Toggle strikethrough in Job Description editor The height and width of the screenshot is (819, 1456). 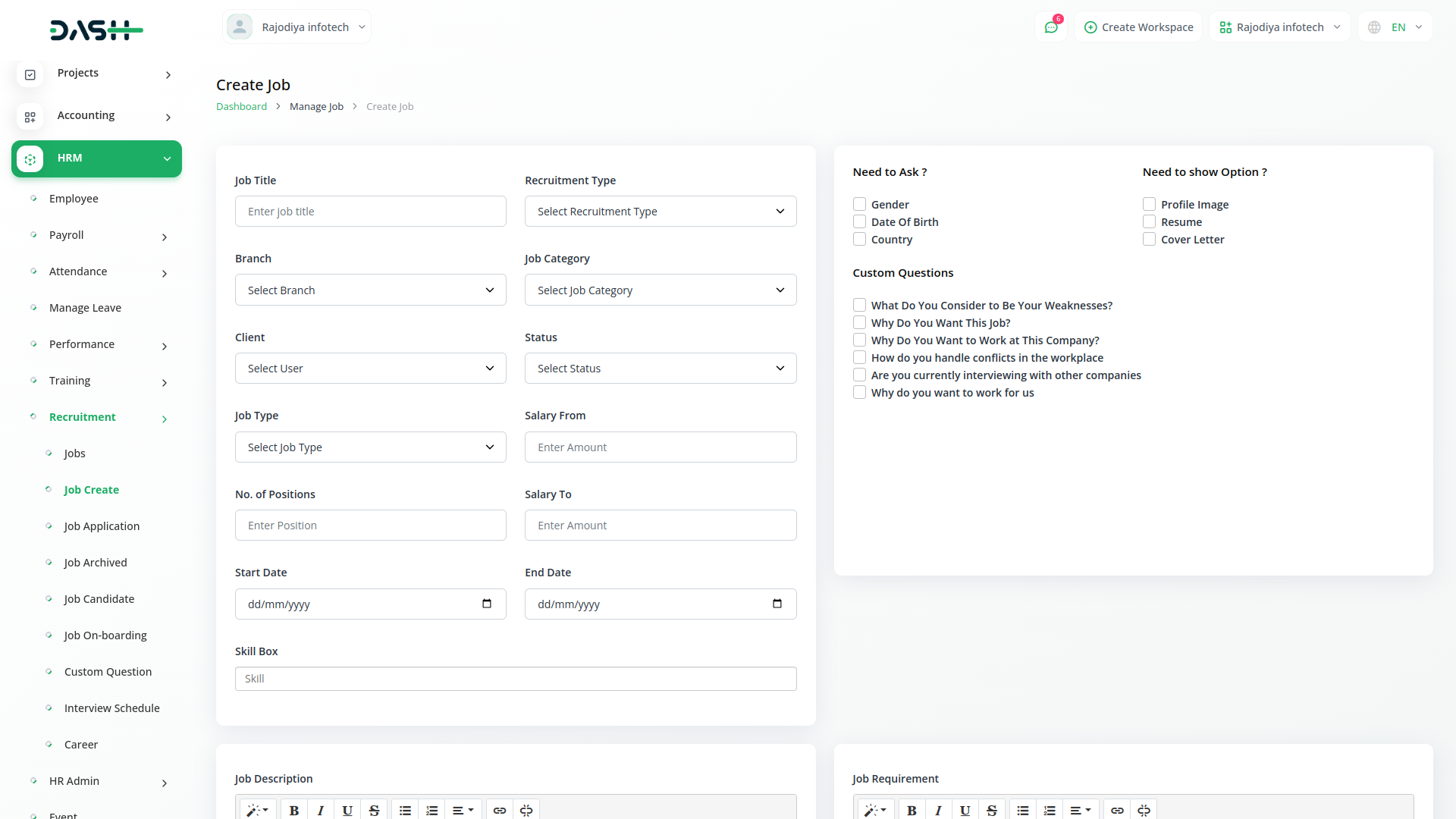tap(374, 810)
